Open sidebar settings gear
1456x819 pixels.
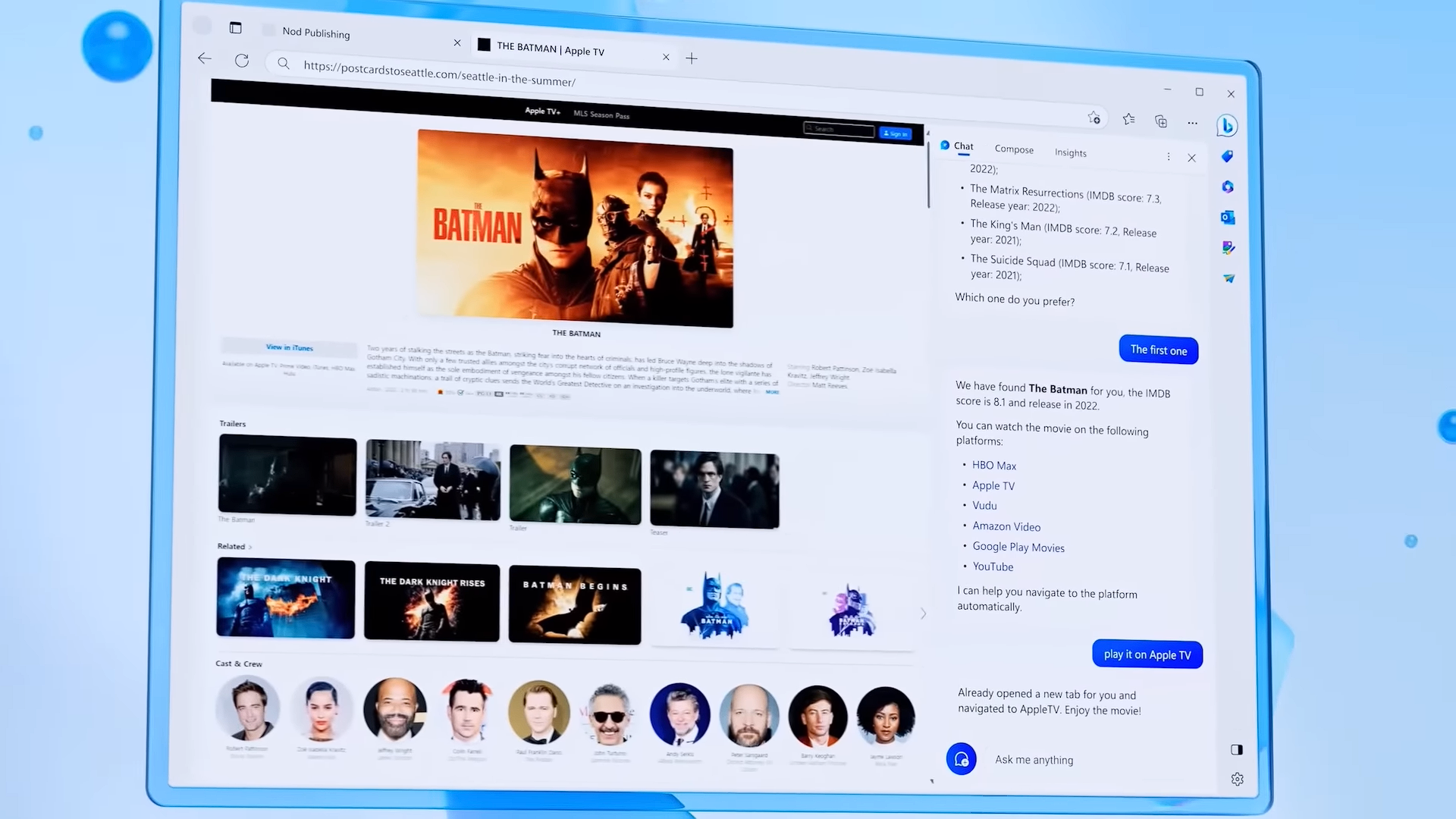pos(1238,779)
